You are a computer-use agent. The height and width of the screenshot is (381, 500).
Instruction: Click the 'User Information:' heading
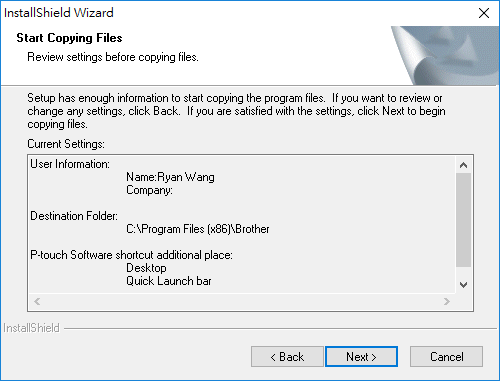[70, 164]
